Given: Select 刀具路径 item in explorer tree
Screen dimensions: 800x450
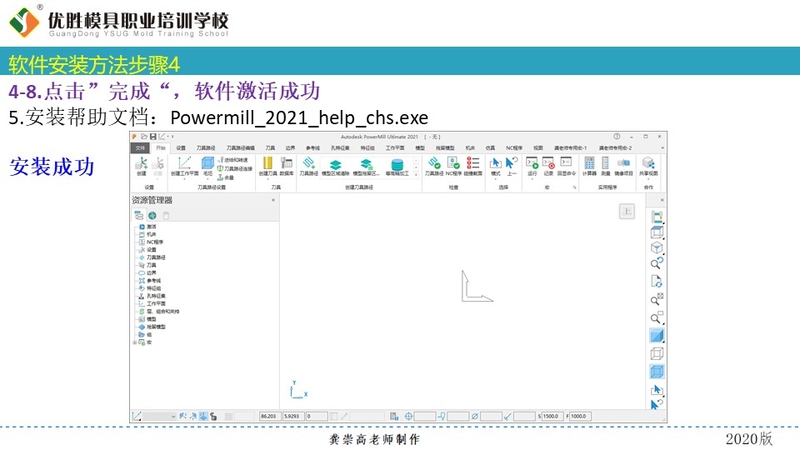Looking at the screenshot, I should point(152,258).
